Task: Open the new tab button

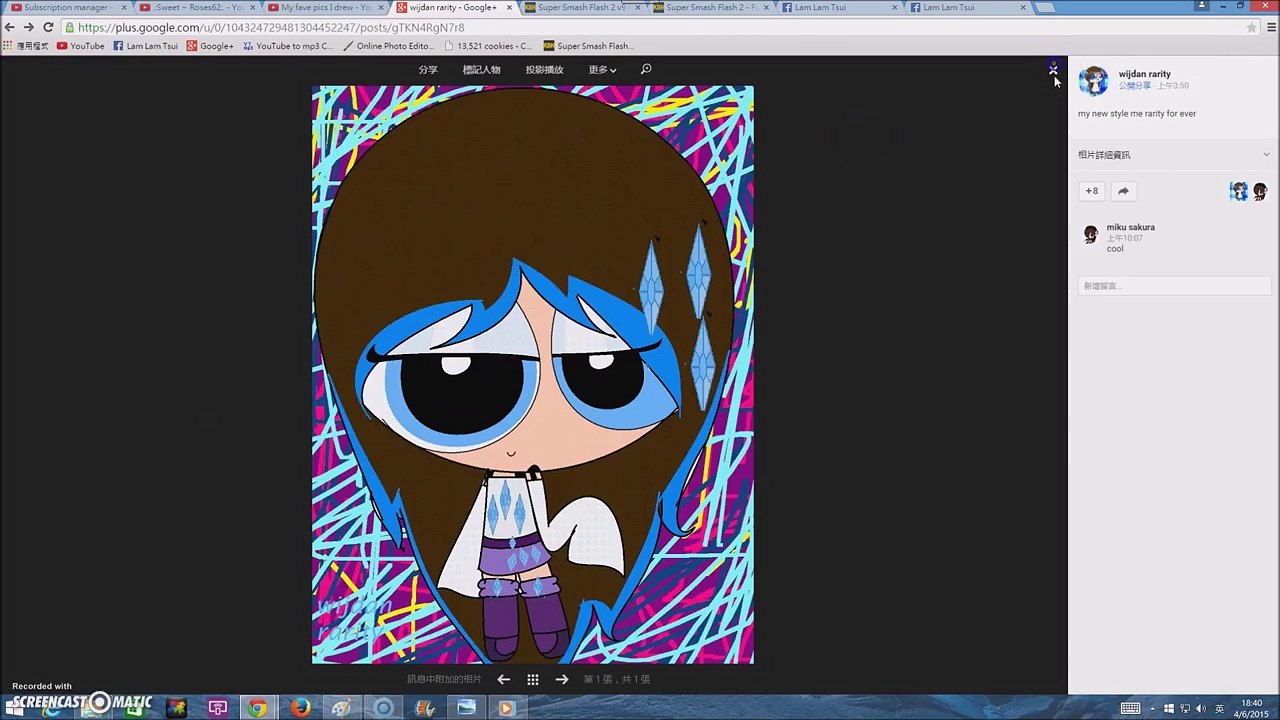Action: point(1045,8)
